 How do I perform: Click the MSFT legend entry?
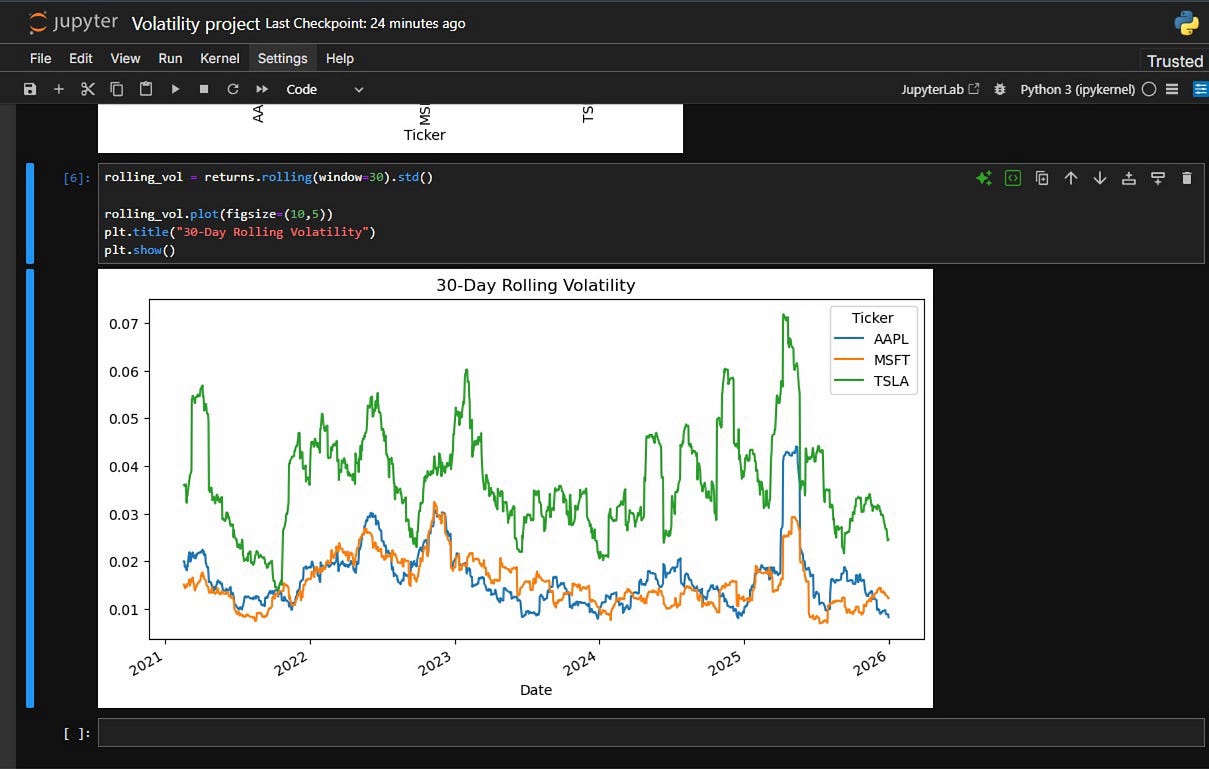872,360
